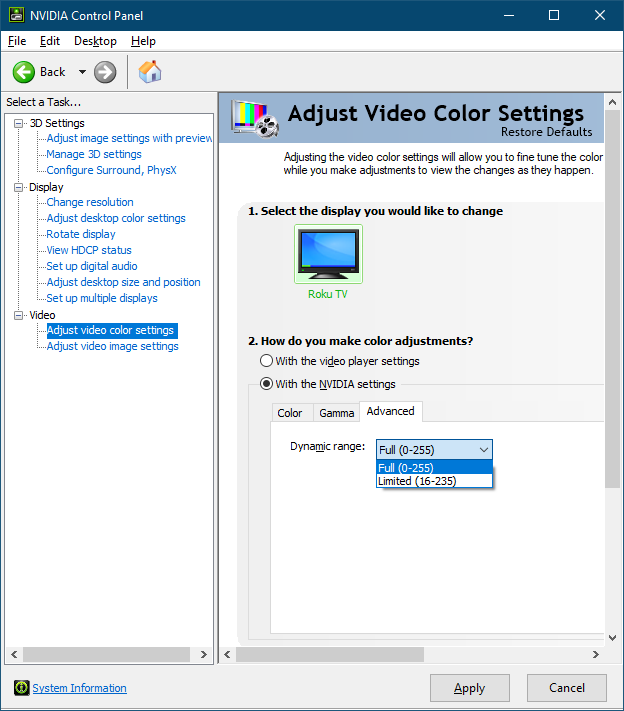Viewport: 624px width, 711px height.
Task: Open Adjust video image settings
Action: coord(112,346)
